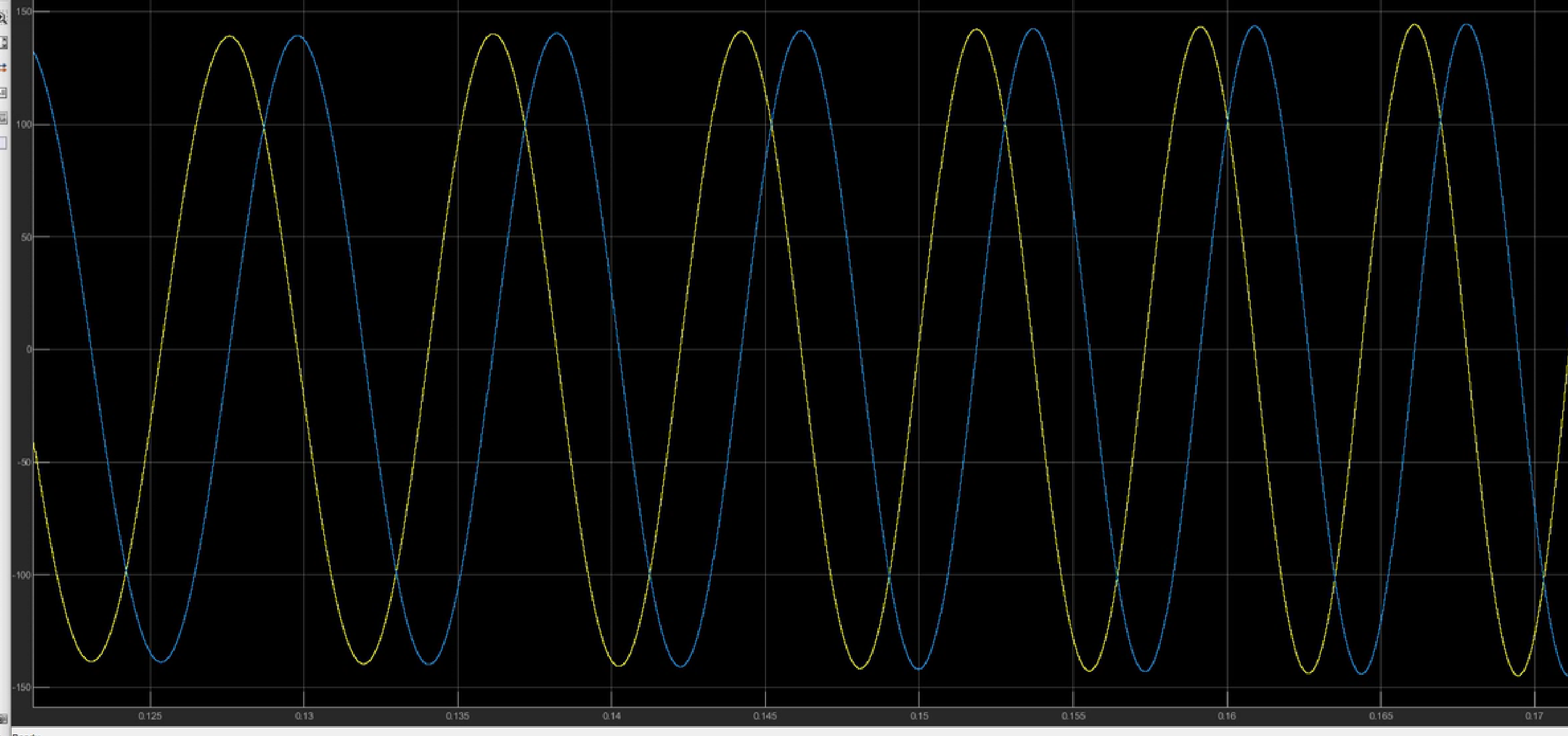Screen dimensions: 1568x736
Task: Click the 100 label on the y-axis
Action: coord(24,125)
